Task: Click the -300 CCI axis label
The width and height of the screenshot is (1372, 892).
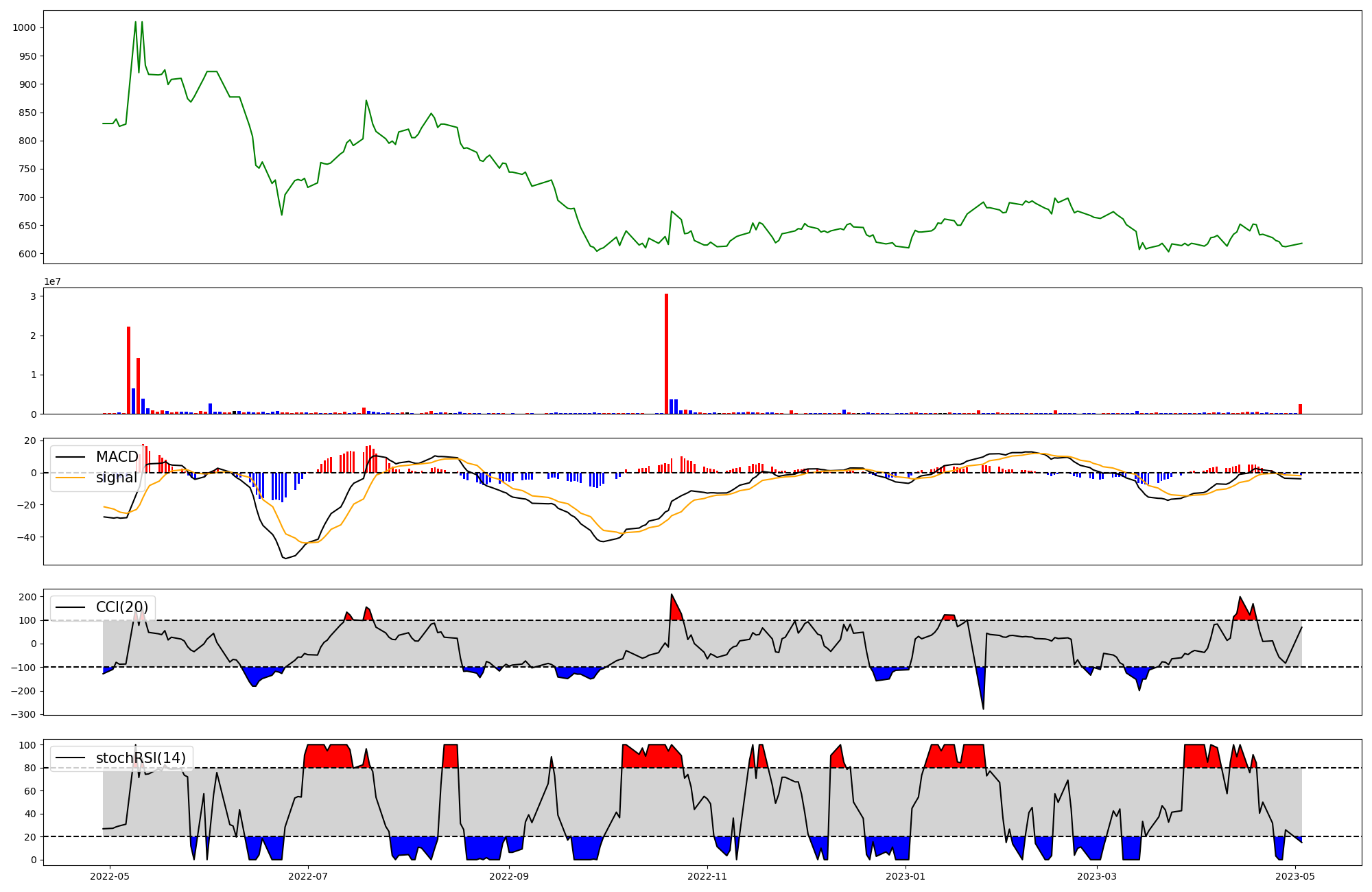Action: point(23,714)
